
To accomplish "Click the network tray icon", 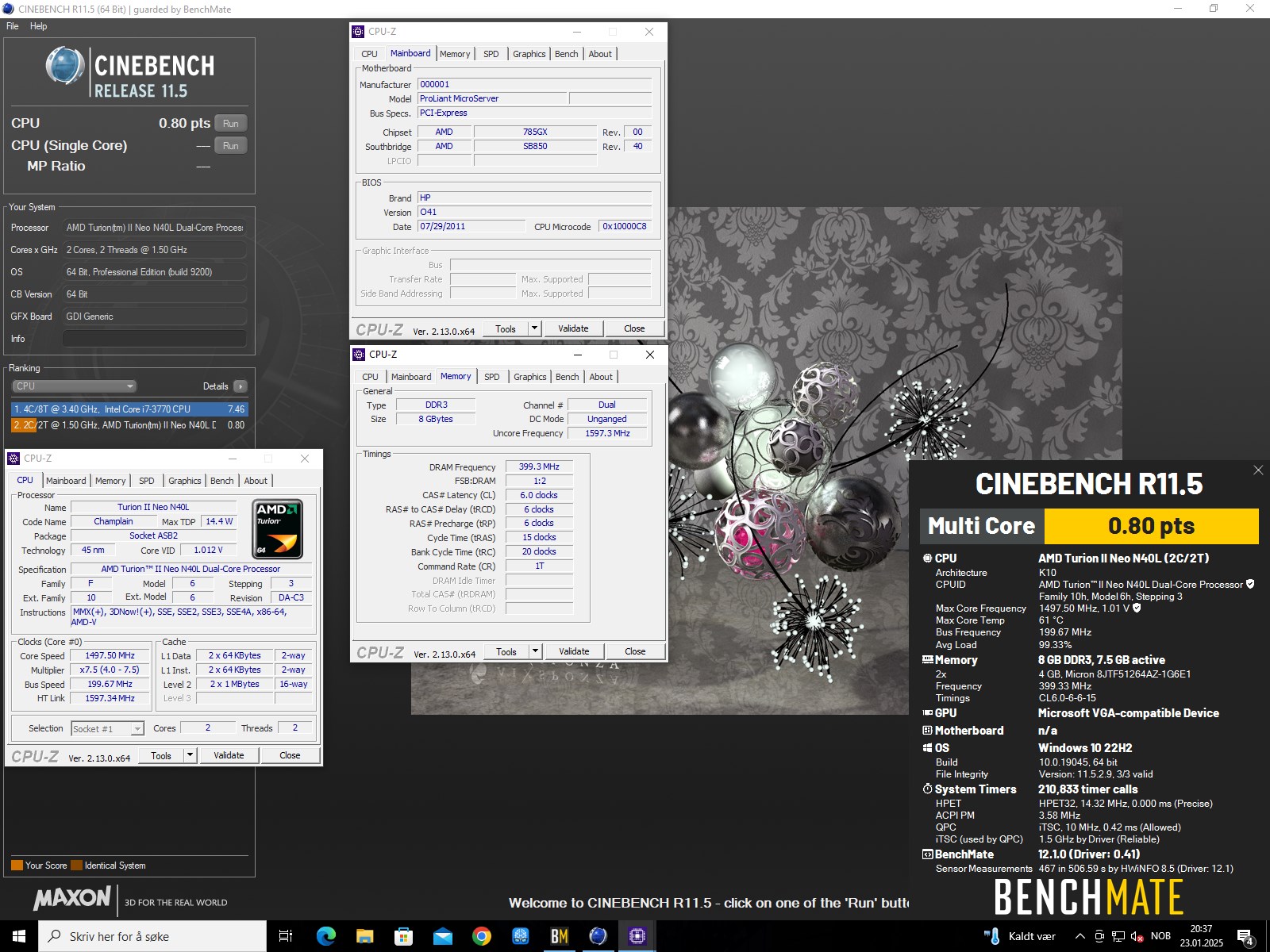I will [1118, 936].
